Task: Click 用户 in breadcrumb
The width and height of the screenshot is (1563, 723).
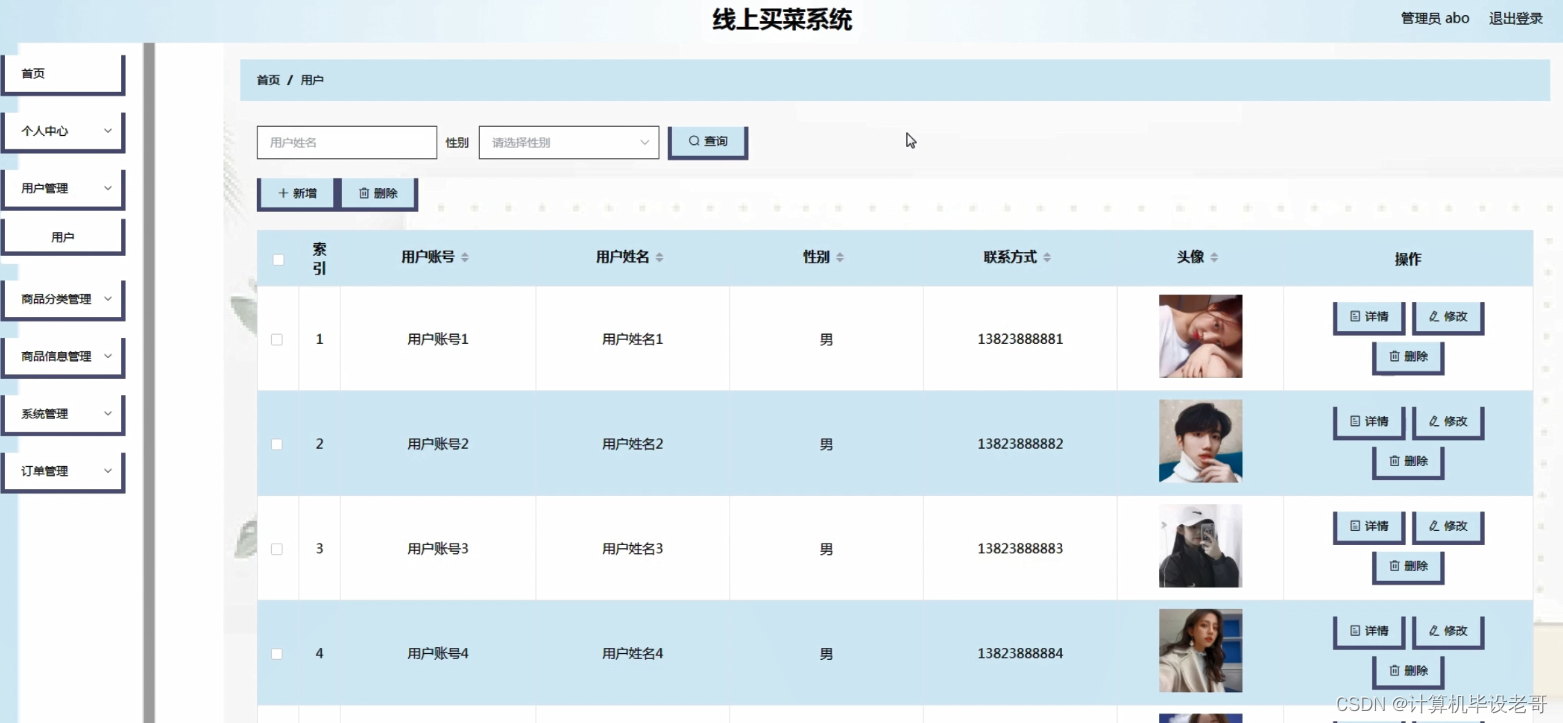Action: point(312,80)
